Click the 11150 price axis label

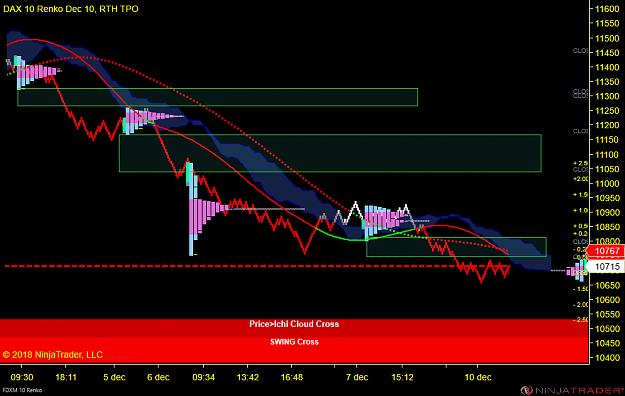point(607,140)
